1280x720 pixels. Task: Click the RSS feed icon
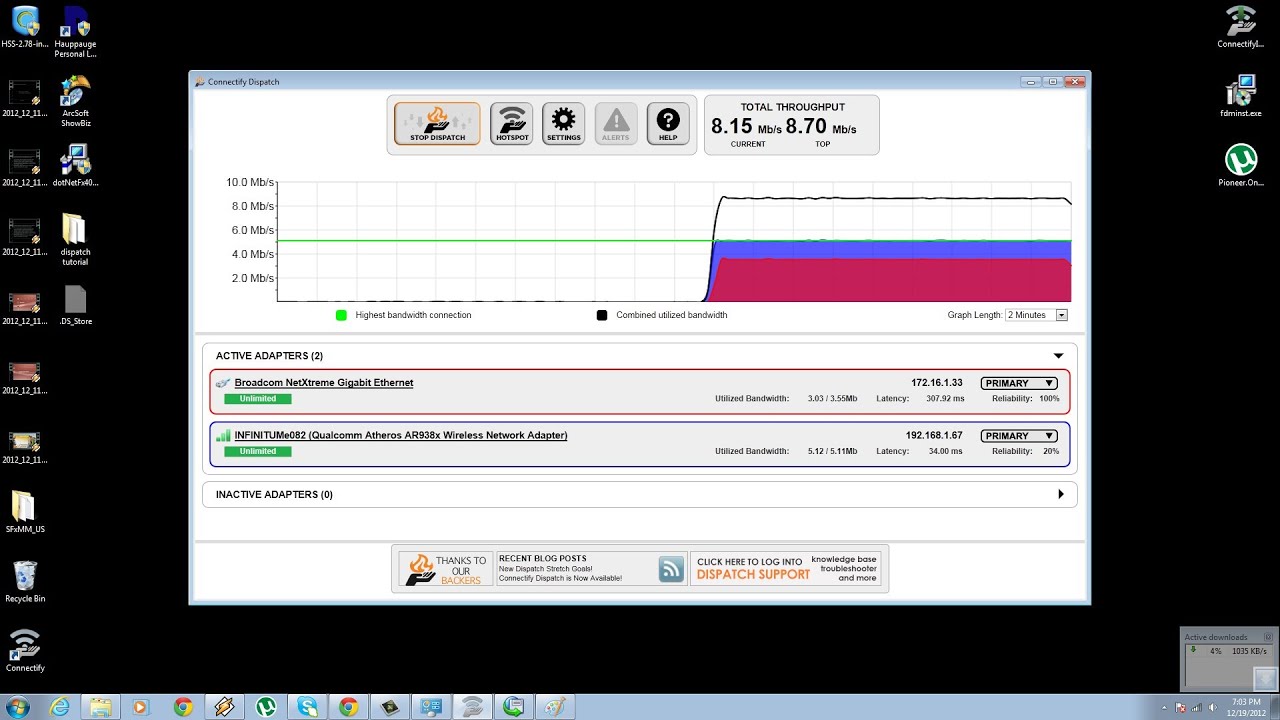[671, 569]
